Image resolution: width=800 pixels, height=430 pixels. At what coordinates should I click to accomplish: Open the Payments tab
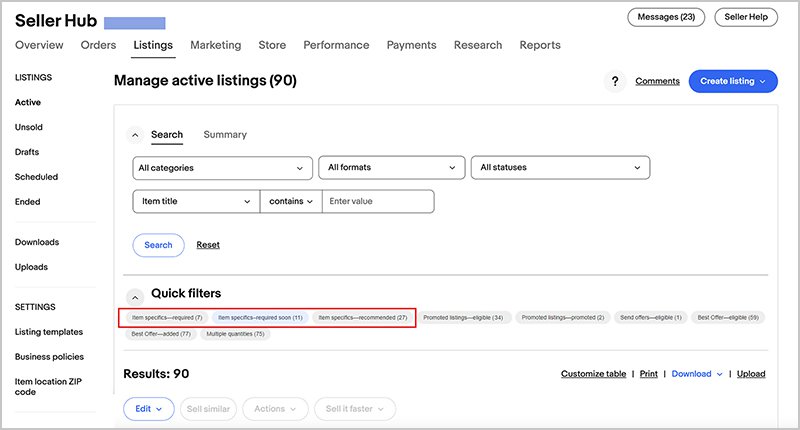click(x=412, y=45)
